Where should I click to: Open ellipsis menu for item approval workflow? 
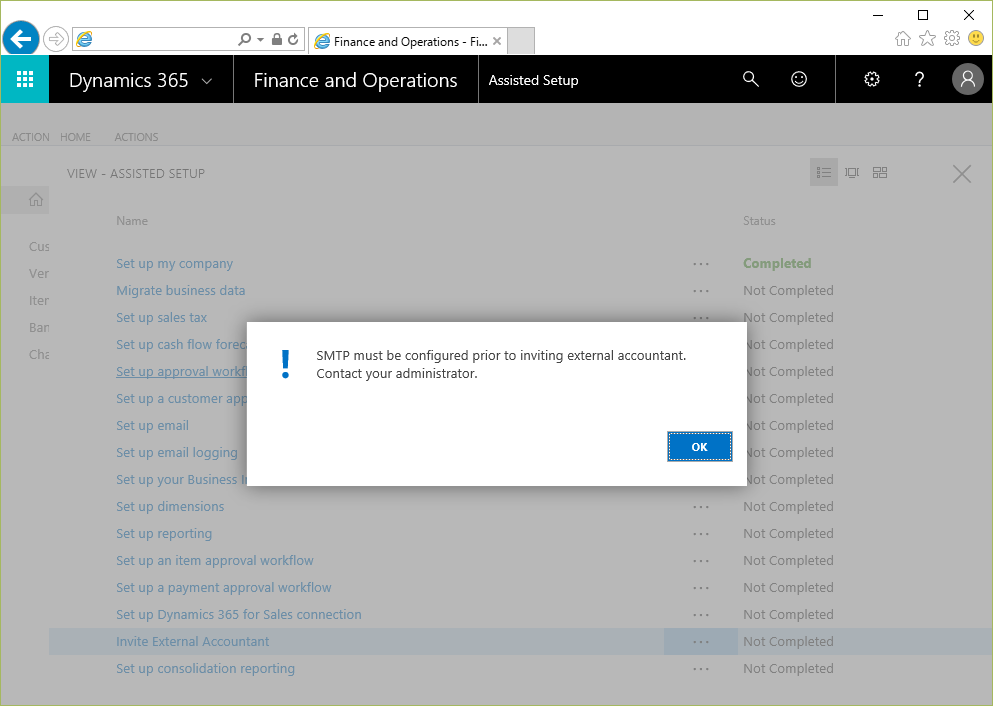(701, 561)
